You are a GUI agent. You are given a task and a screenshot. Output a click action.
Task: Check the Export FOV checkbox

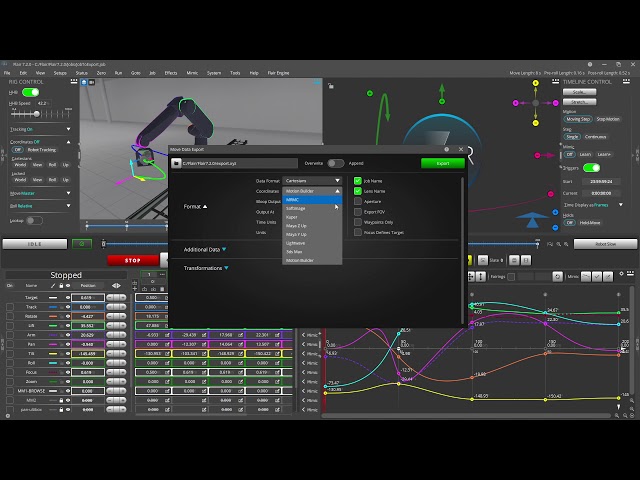tap(358, 212)
